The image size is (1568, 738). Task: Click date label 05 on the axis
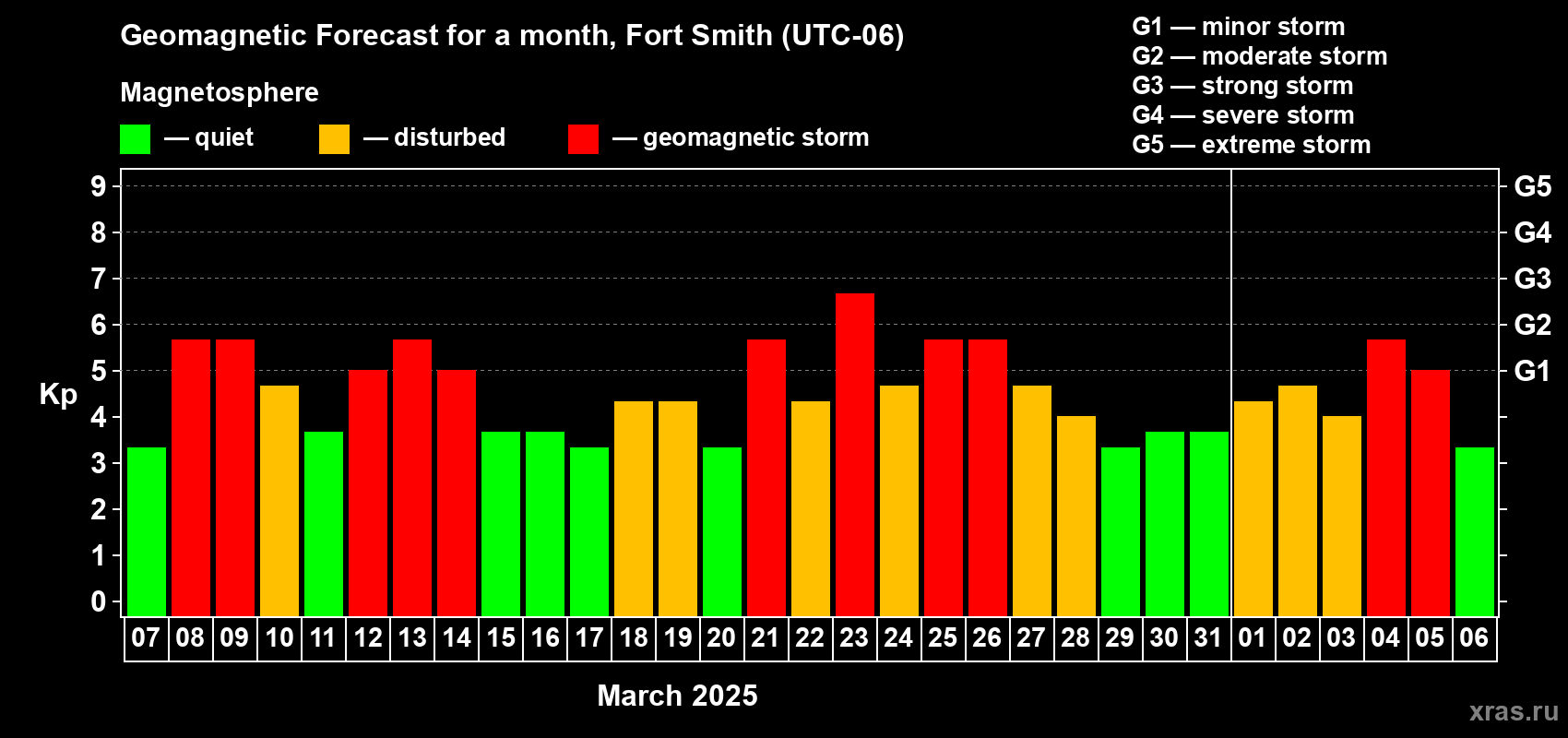pyautogui.click(x=1430, y=637)
